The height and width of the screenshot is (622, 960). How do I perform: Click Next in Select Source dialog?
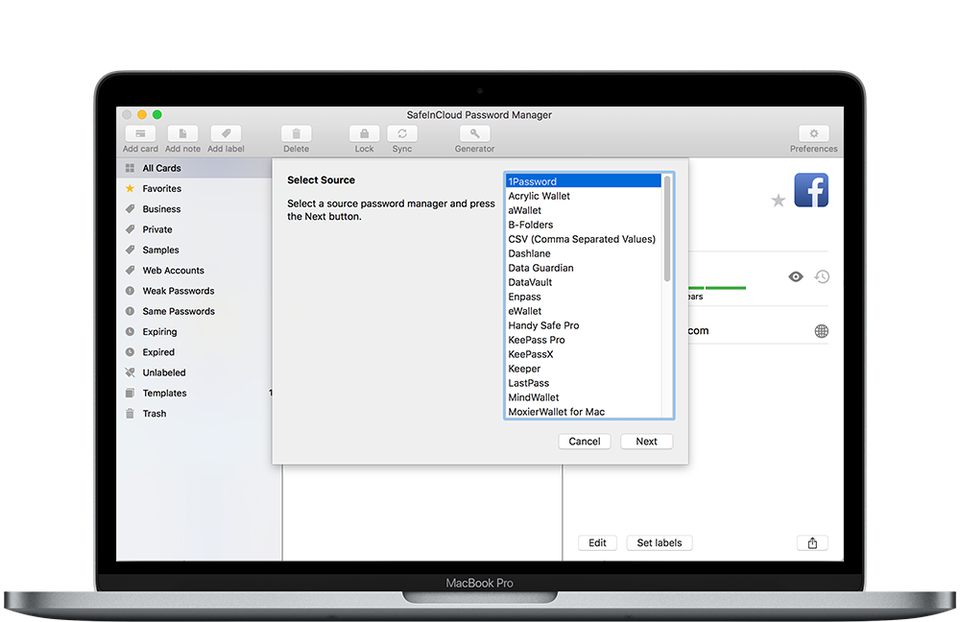[647, 441]
